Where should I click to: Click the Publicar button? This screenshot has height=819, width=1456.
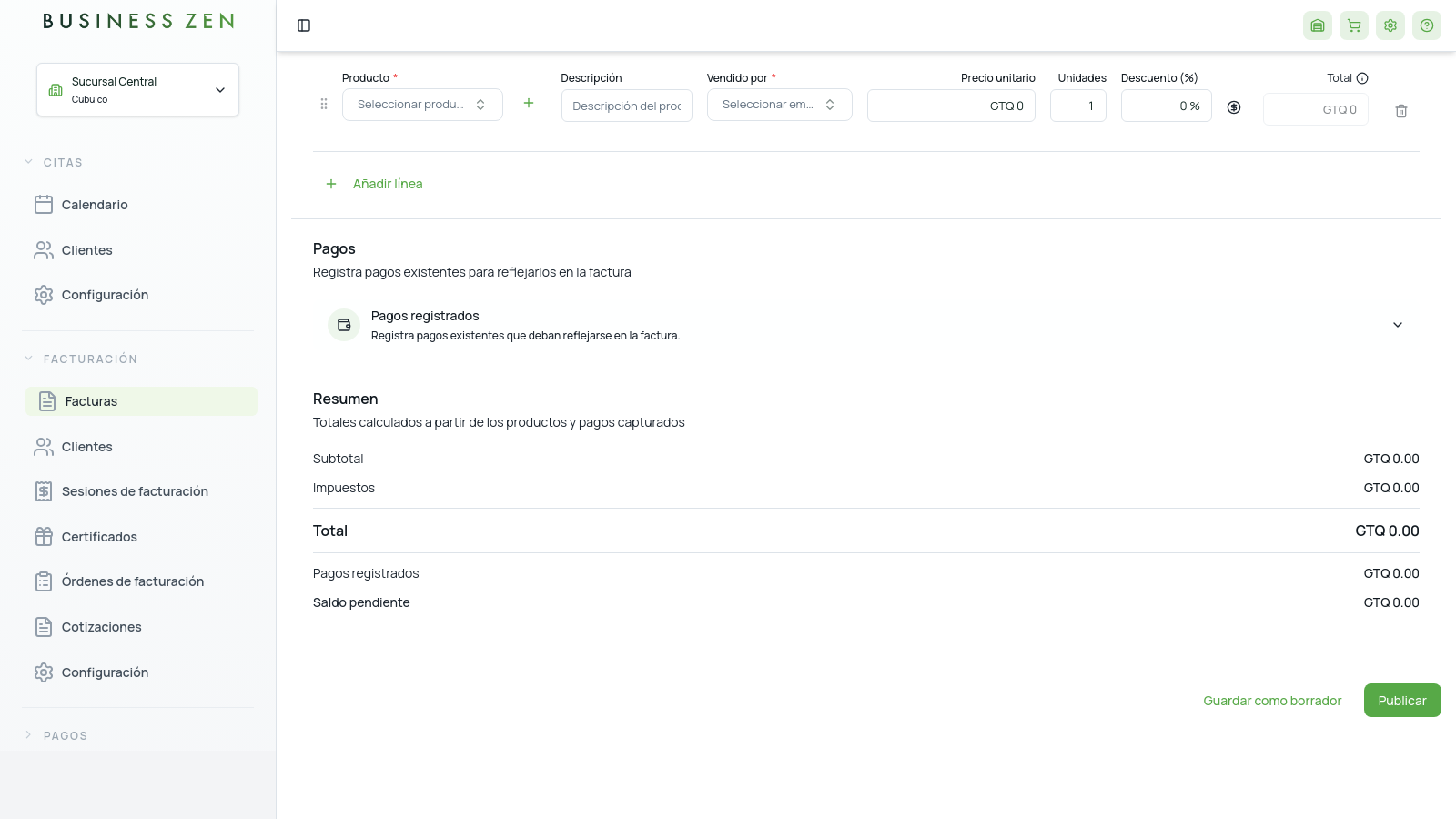(1402, 701)
